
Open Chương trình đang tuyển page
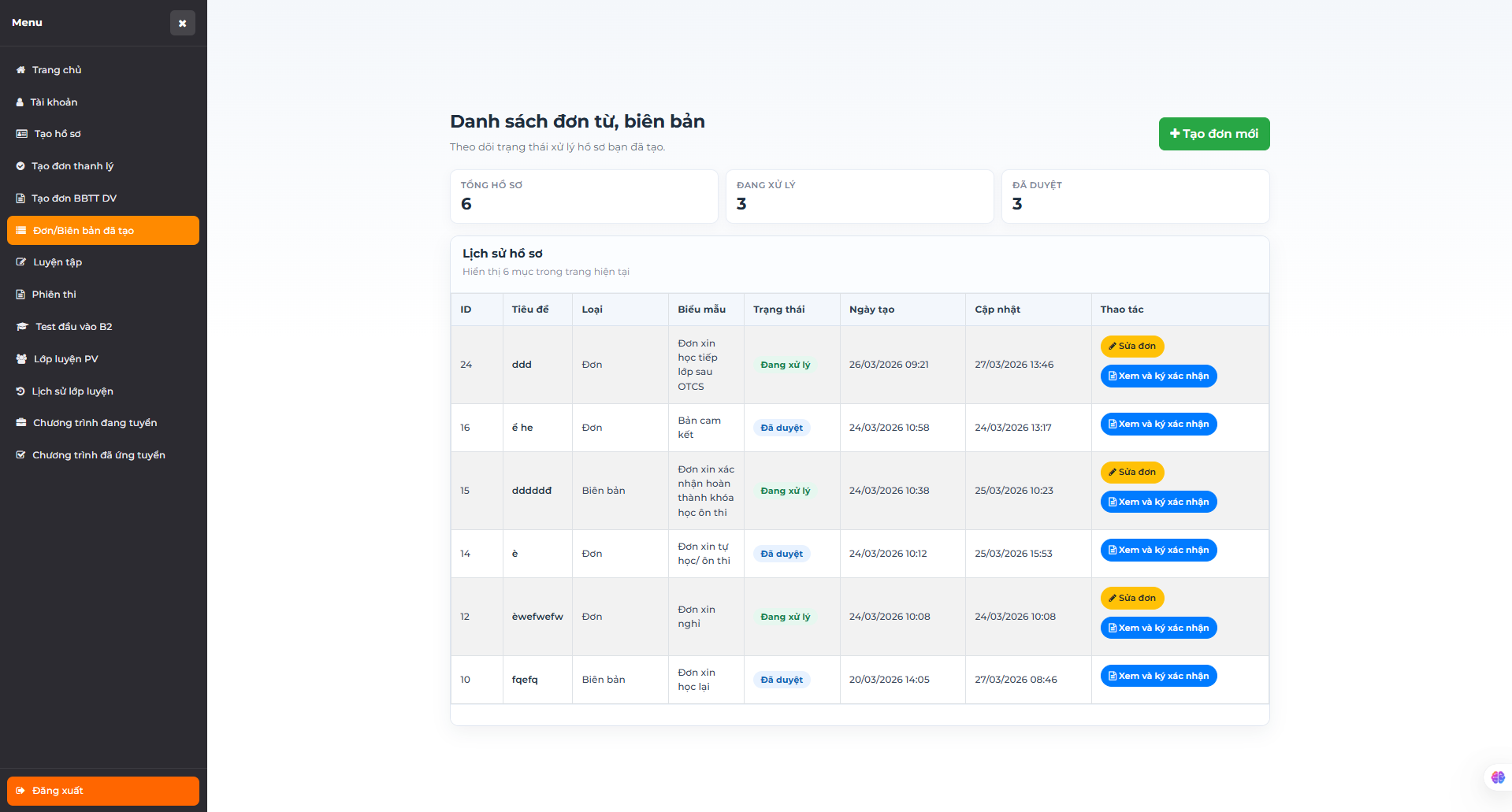95,423
